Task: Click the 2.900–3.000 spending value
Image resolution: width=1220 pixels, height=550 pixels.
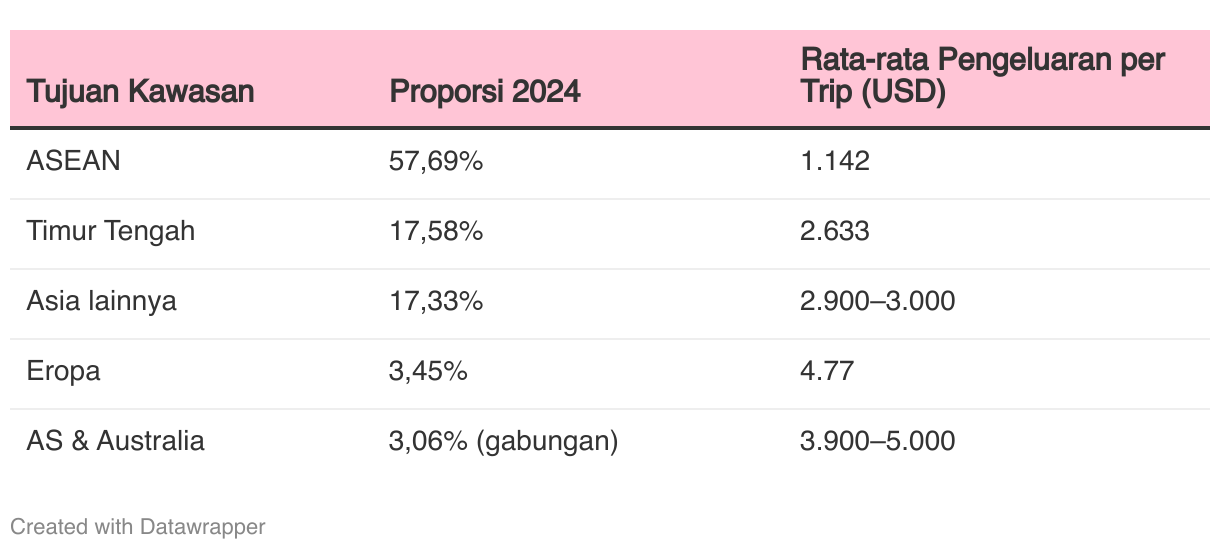Action: pos(878,300)
